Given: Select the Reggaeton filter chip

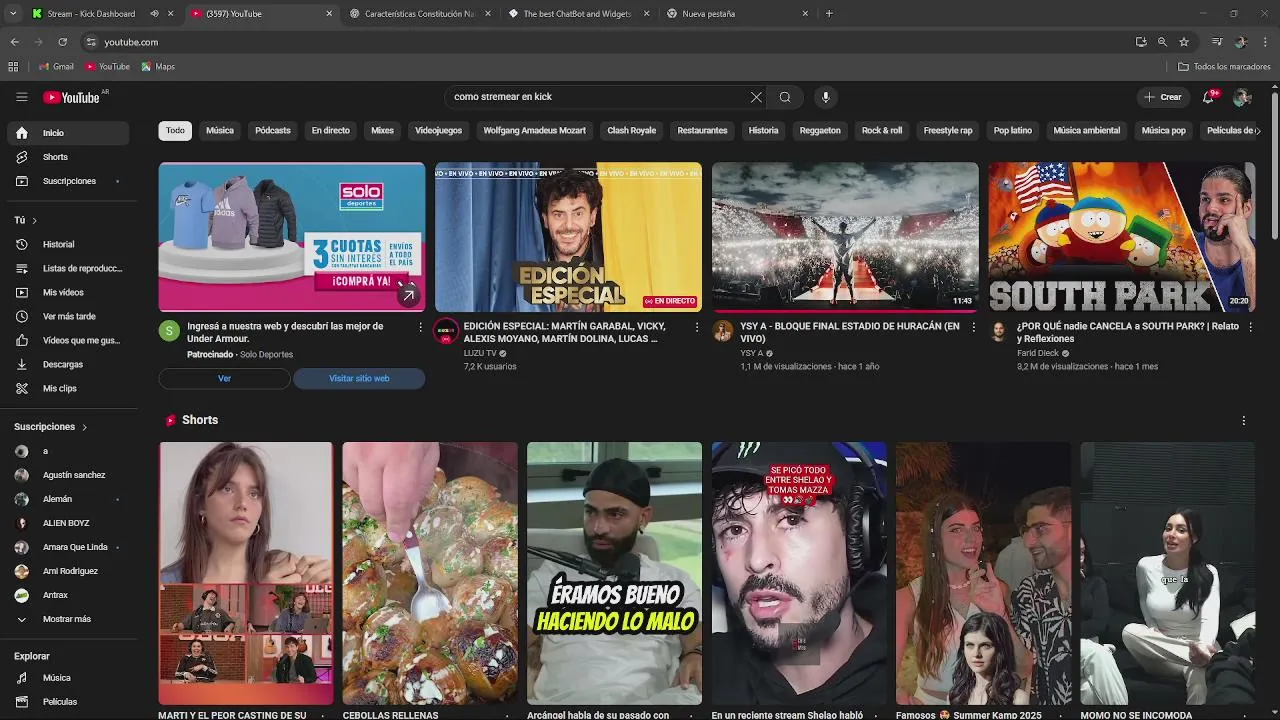Looking at the screenshot, I should pyautogui.click(x=820, y=131).
